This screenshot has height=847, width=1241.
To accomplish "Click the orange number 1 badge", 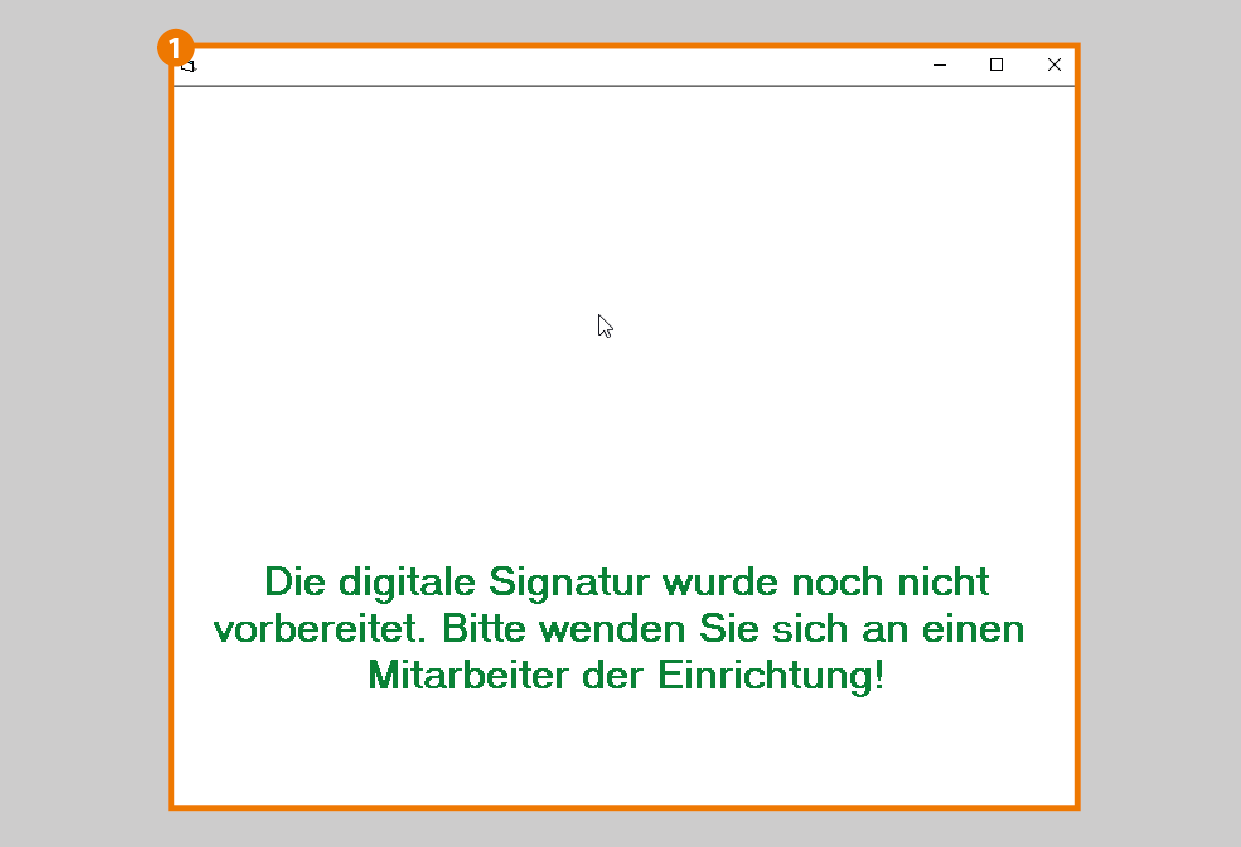I will point(175,48).
